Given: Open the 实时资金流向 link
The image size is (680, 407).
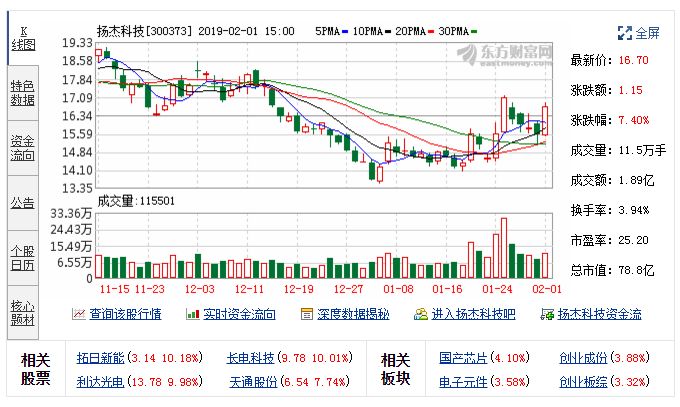Looking at the screenshot, I should (239, 314).
